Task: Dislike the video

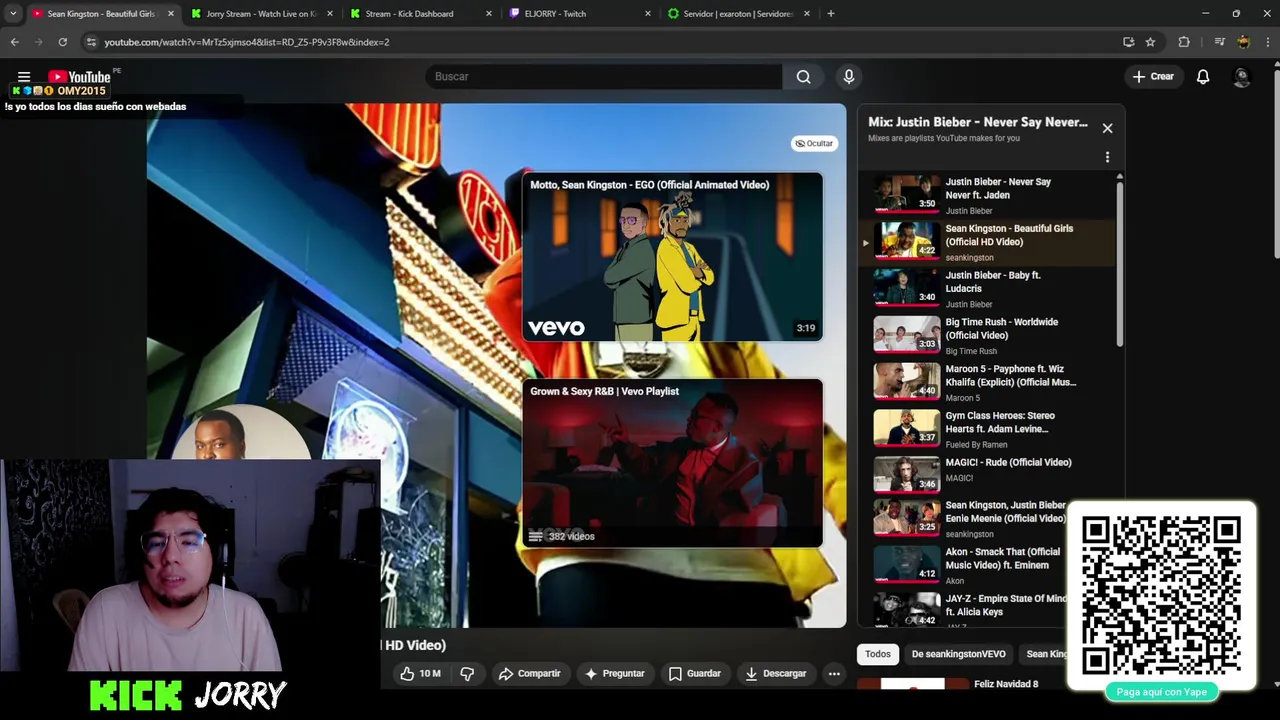Action: [467, 674]
